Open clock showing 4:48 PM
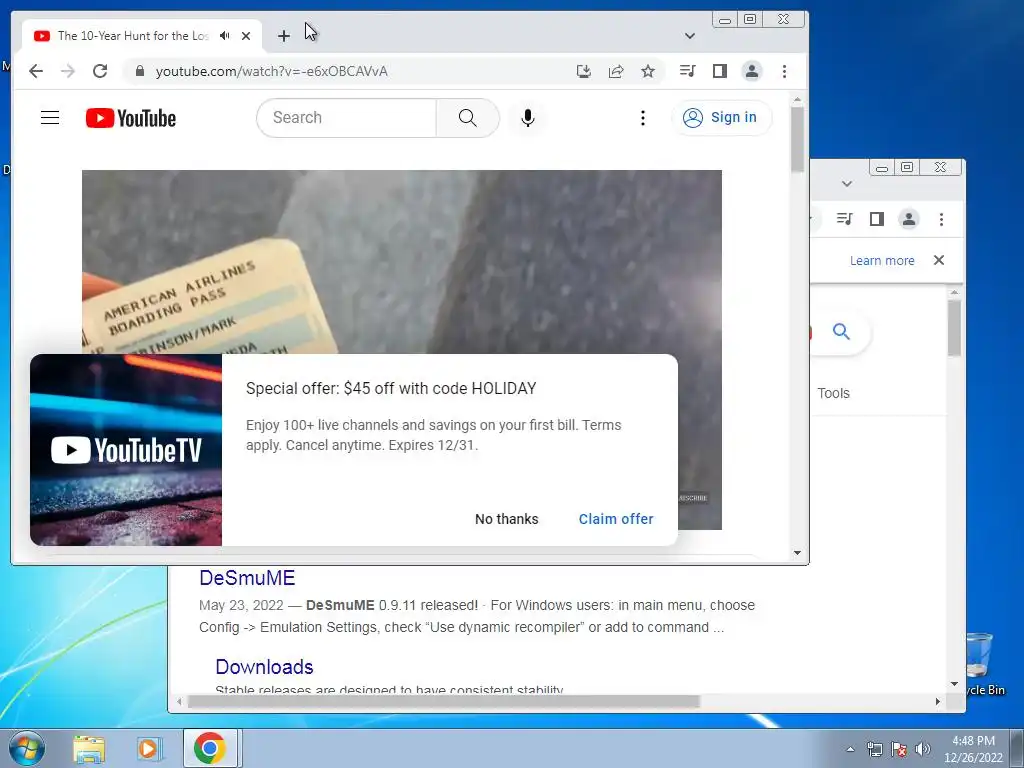The height and width of the screenshot is (768, 1024). click(973, 749)
